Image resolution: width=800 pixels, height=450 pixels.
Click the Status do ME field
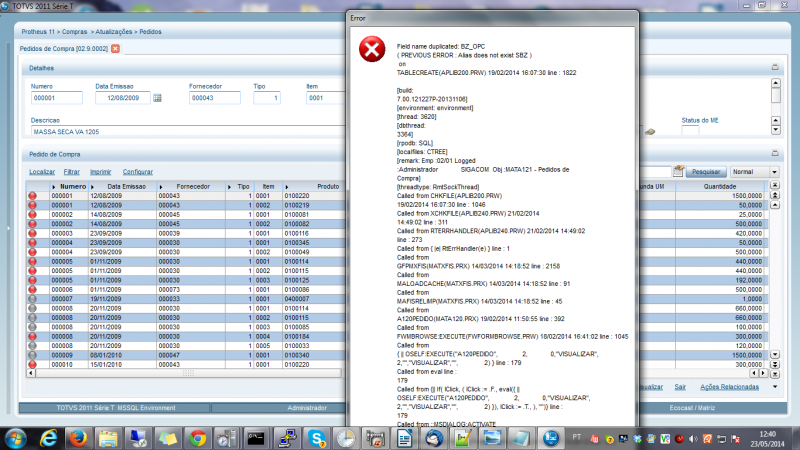point(690,131)
